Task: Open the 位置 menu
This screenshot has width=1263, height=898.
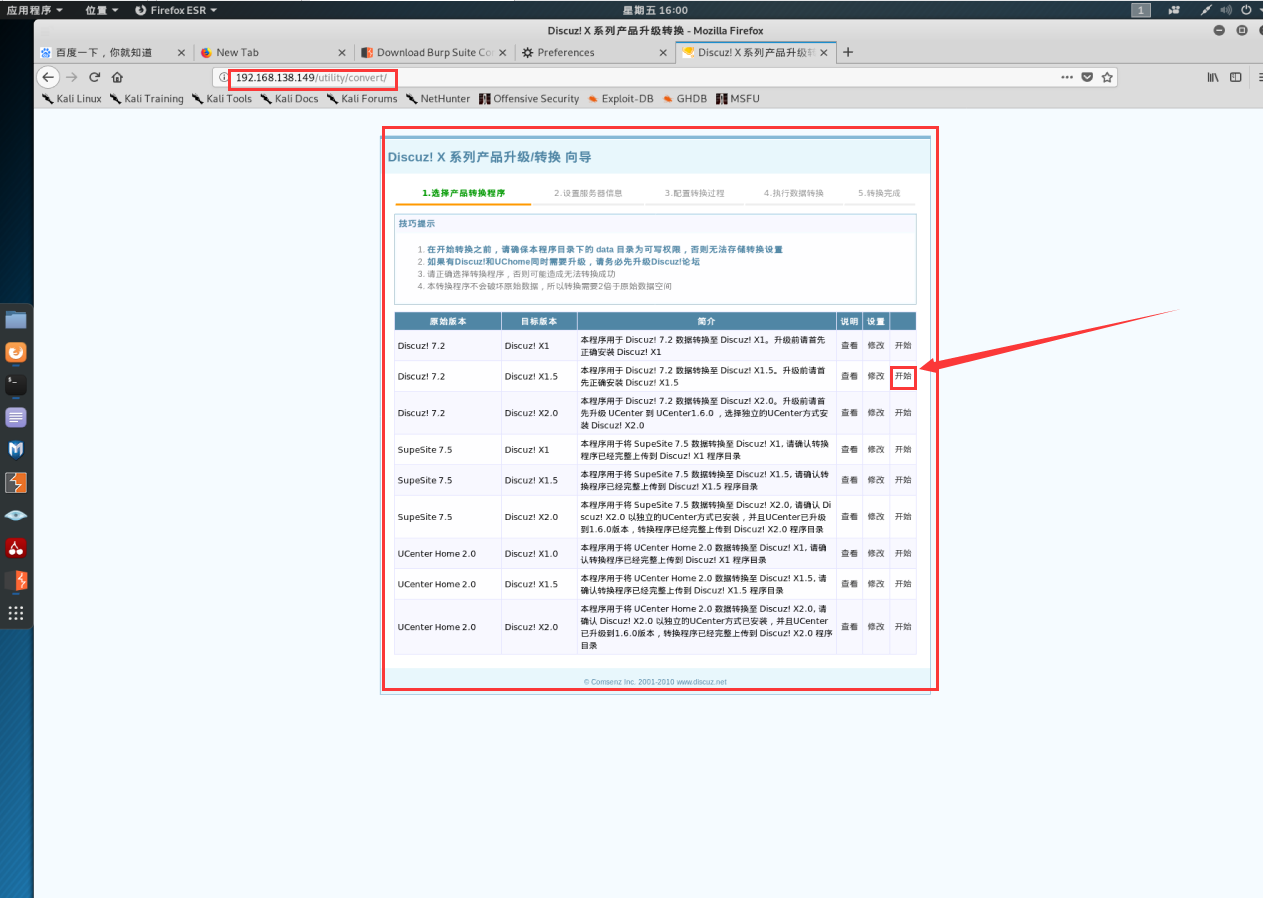Action: (102, 10)
